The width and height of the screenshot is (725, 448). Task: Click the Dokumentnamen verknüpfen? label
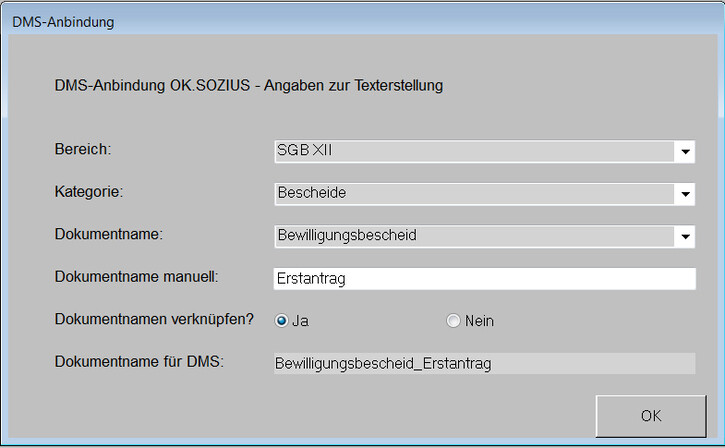(x=155, y=319)
